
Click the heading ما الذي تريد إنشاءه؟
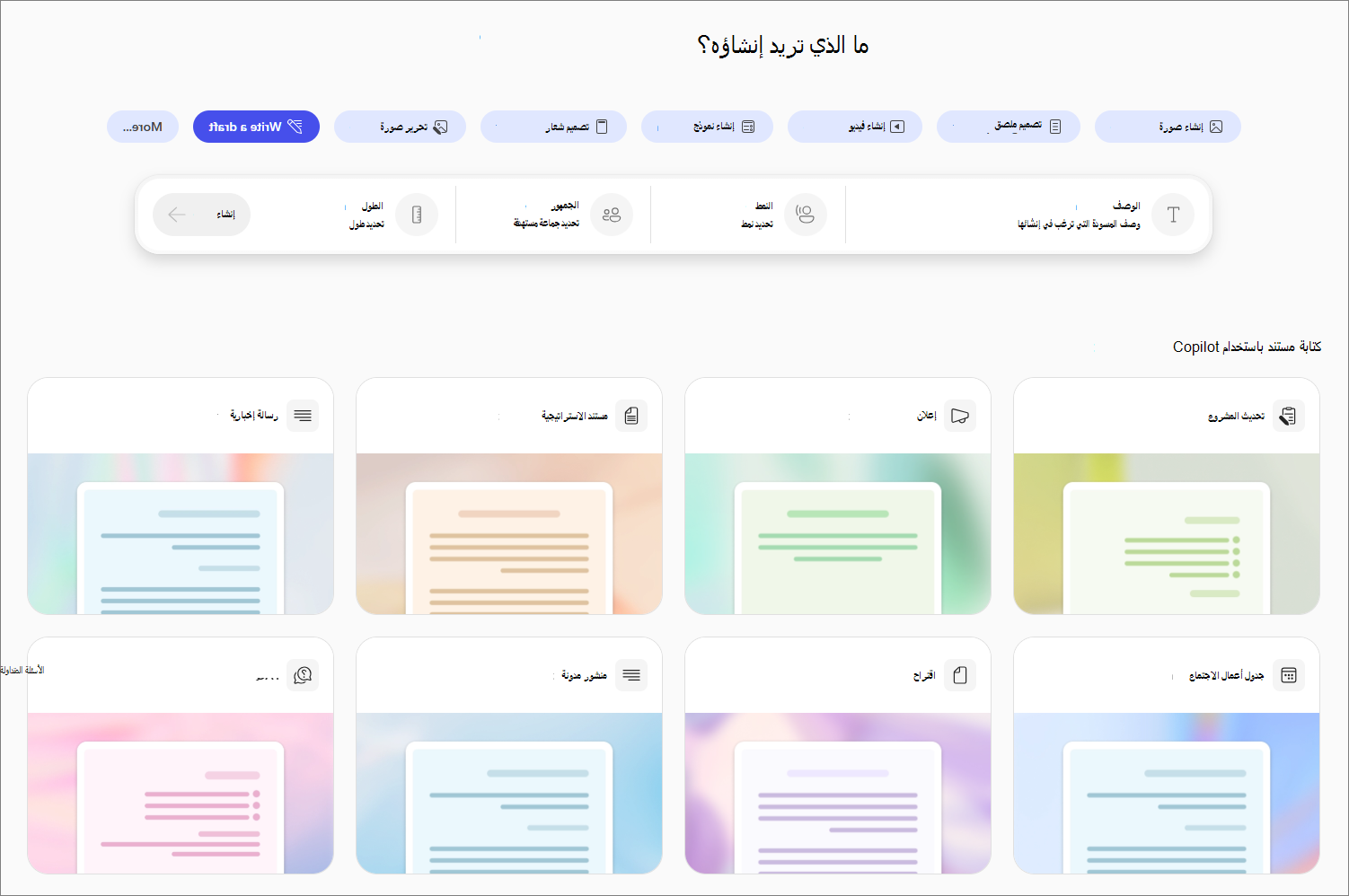[783, 46]
